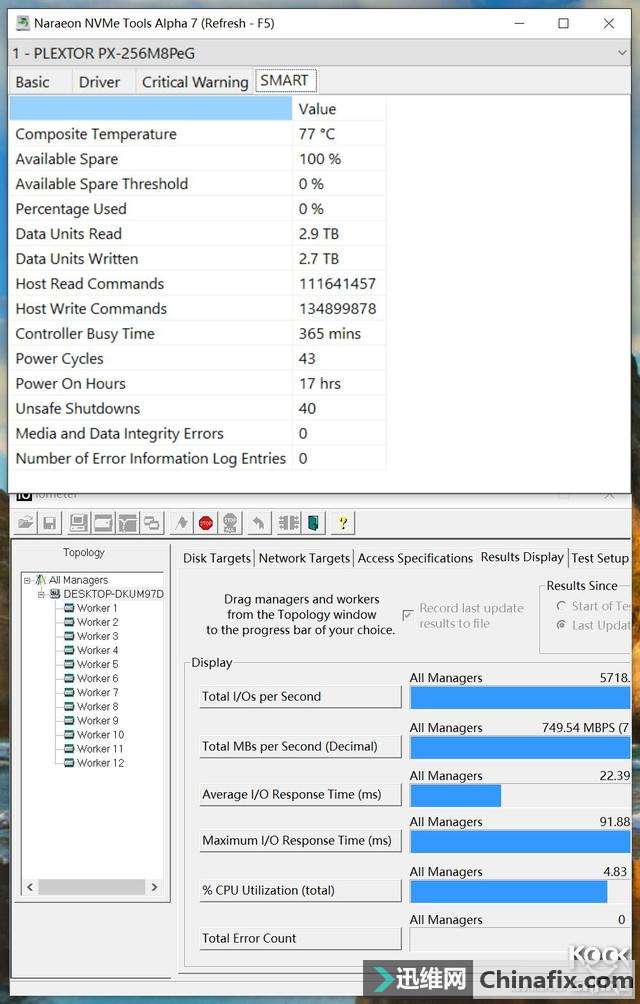
Task: Click the Worker 12 disk icon
Action: click(x=69, y=763)
